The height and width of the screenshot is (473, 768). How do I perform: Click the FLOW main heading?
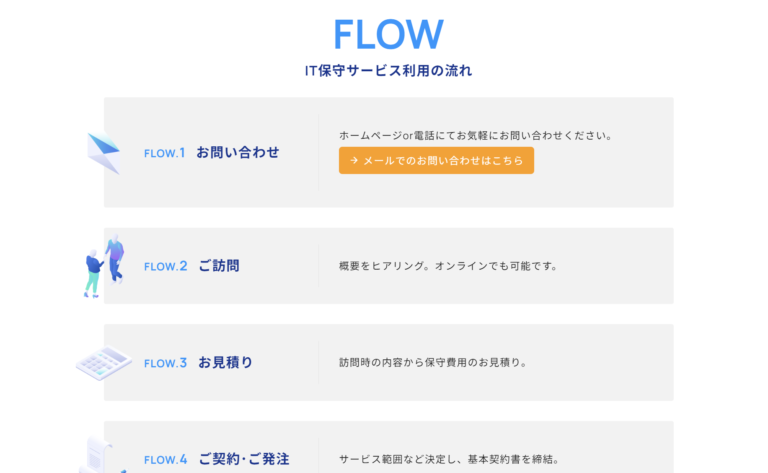coord(388,34)
